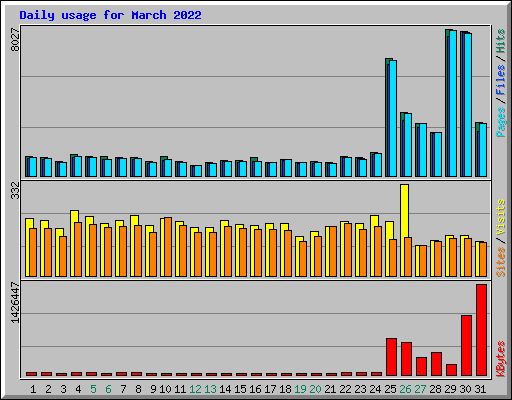The height and width of the screenshot is (400, 512).
Task: Select the cyan hits bar for day 28
Action: click(x=438, y=155)
